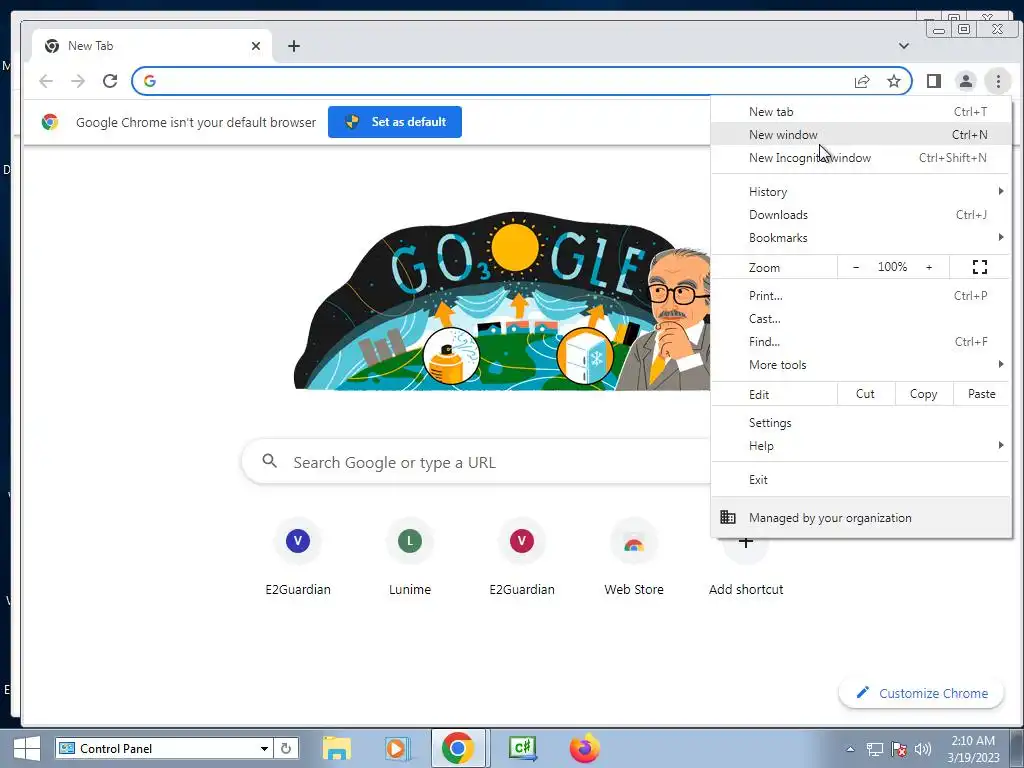Launch Firefox from the taskbar
This screenshot has height=768, width=1024.
pyautogui.click(x=584, y=748)
